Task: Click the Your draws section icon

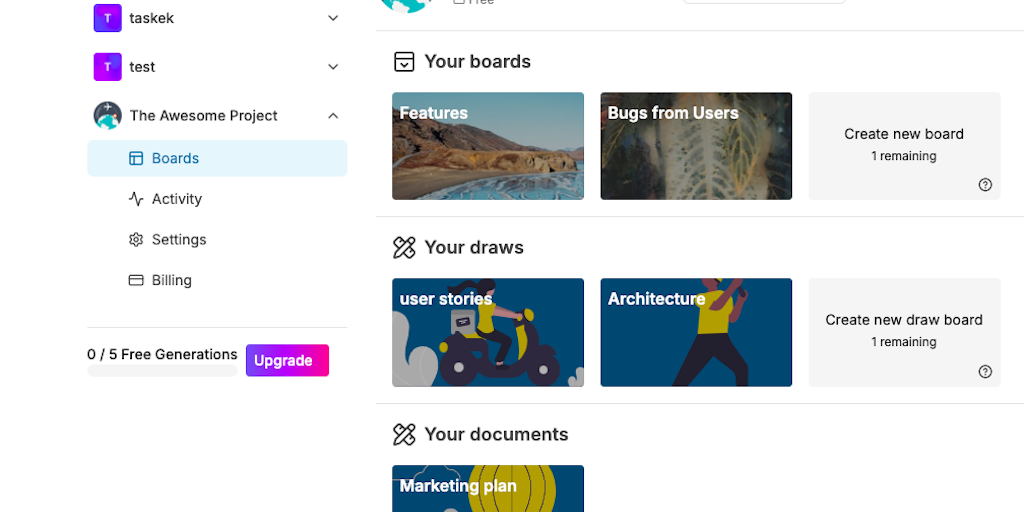Action: tap(404, 248)
